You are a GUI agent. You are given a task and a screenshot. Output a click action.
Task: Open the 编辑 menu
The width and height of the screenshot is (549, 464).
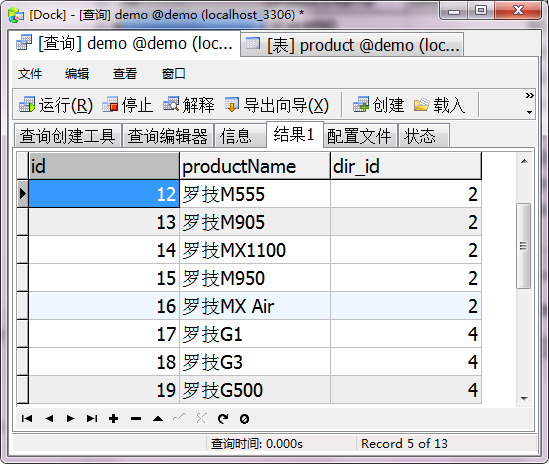[x=77, y=74]
